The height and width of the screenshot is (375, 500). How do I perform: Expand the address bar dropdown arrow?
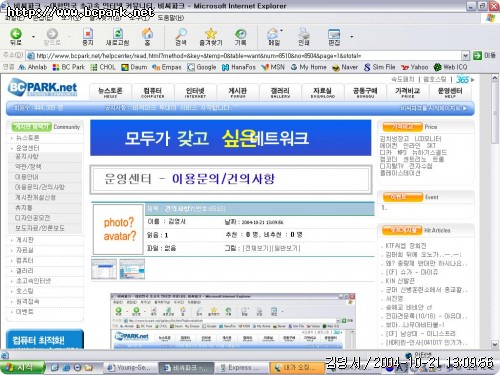click(465, 56)
